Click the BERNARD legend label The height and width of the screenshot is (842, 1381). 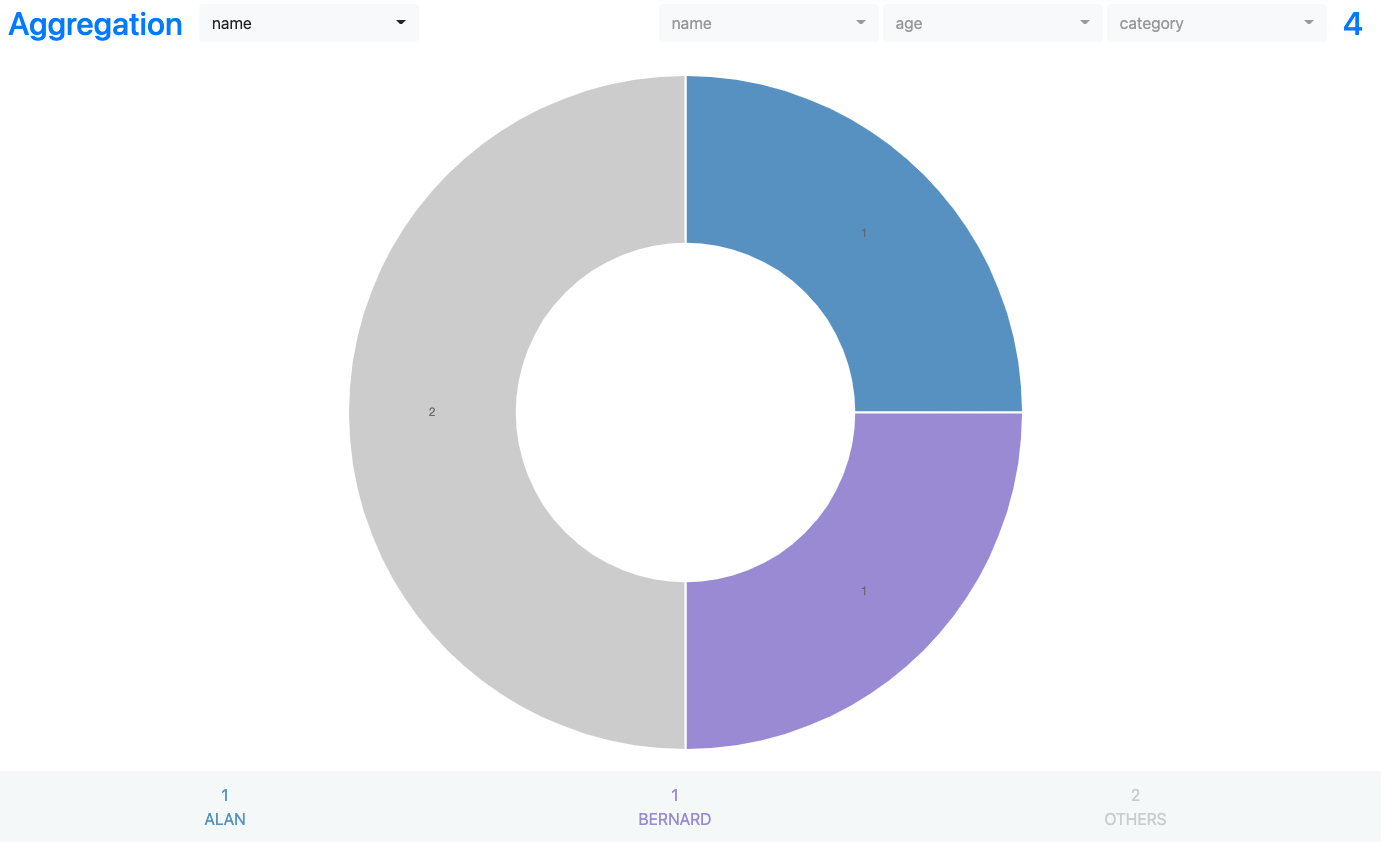pyautogui.click(x=675, y=819)
